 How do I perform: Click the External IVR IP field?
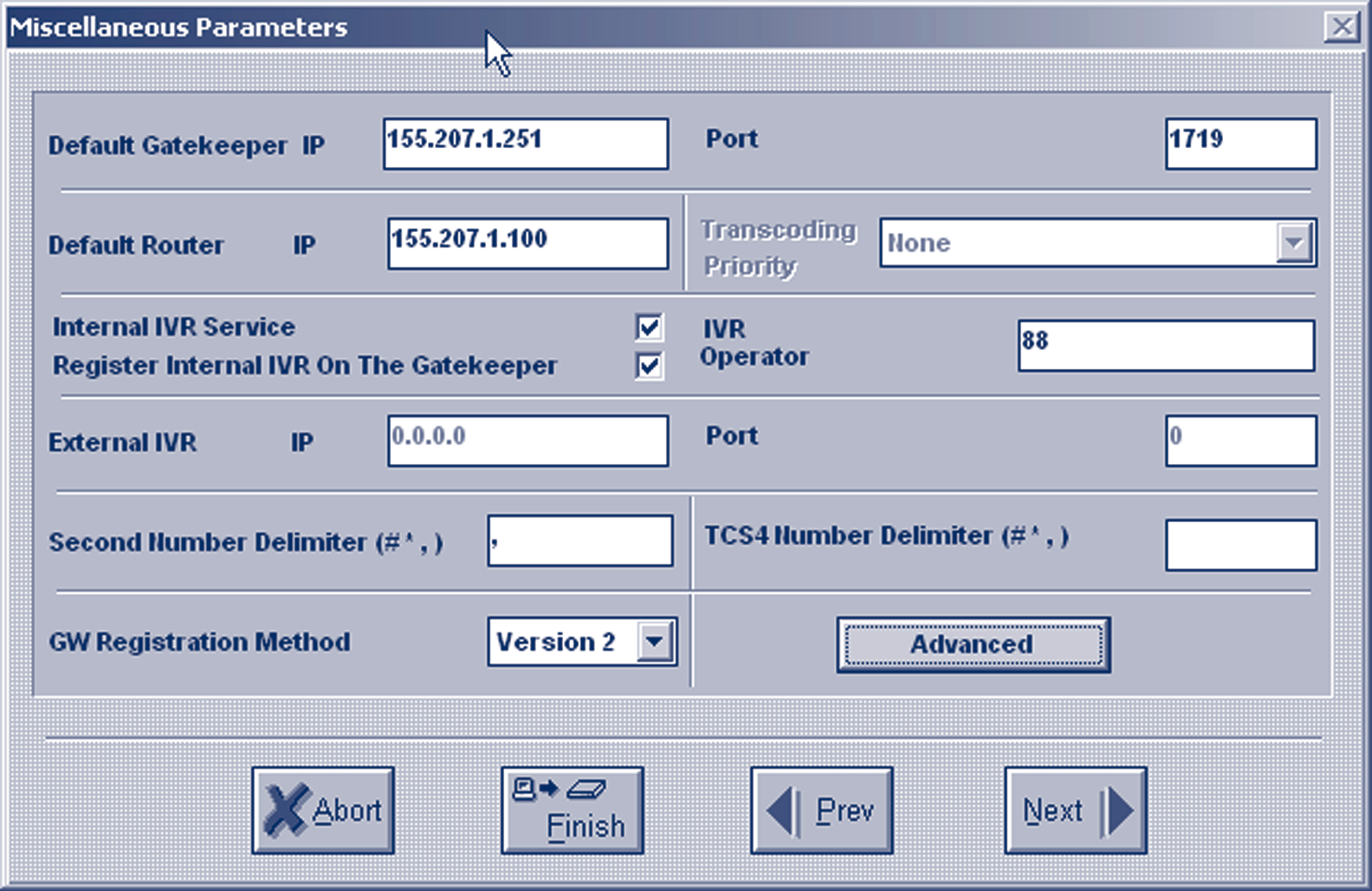click(527, 441)
